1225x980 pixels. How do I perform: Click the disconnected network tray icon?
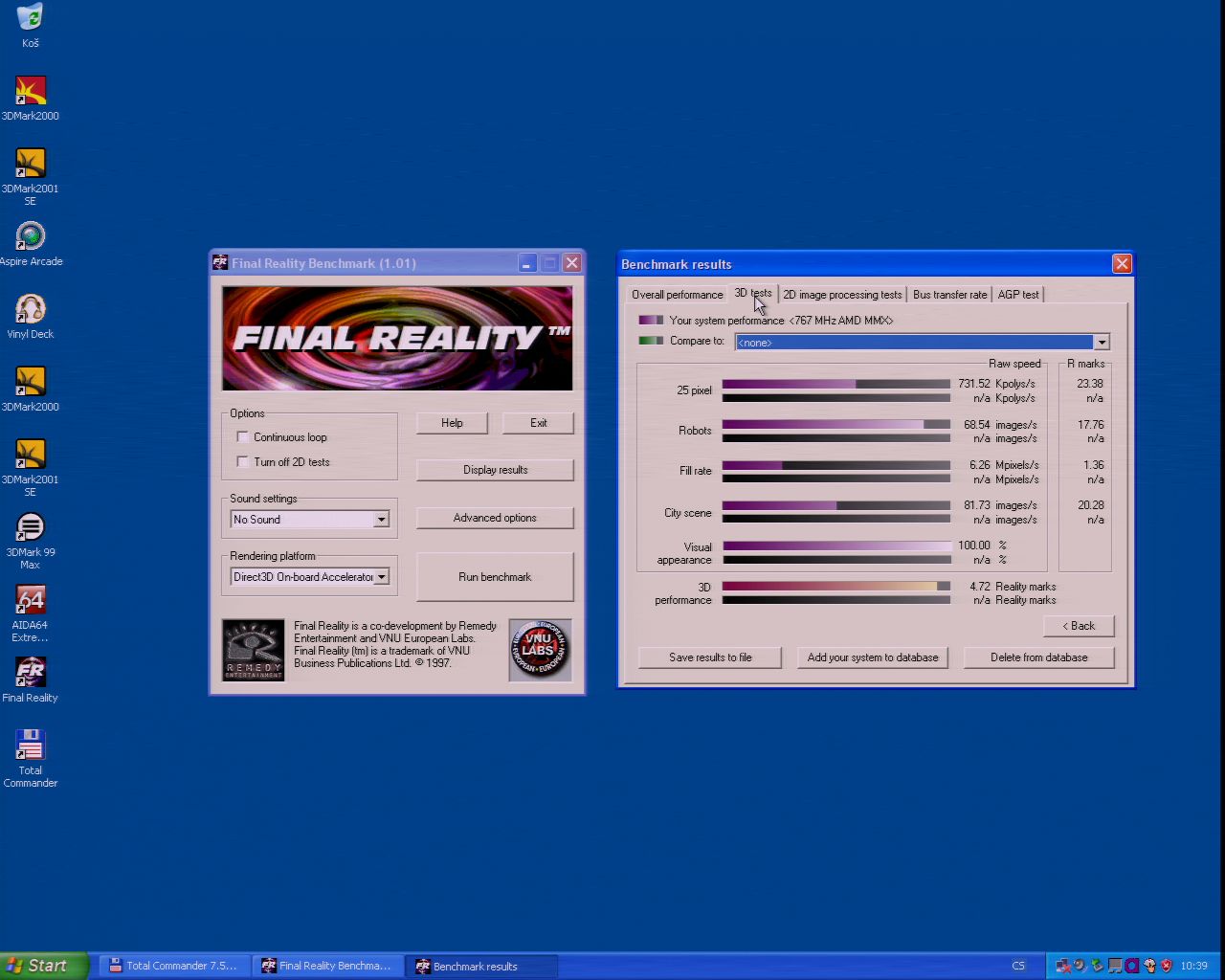point(1063,966)
